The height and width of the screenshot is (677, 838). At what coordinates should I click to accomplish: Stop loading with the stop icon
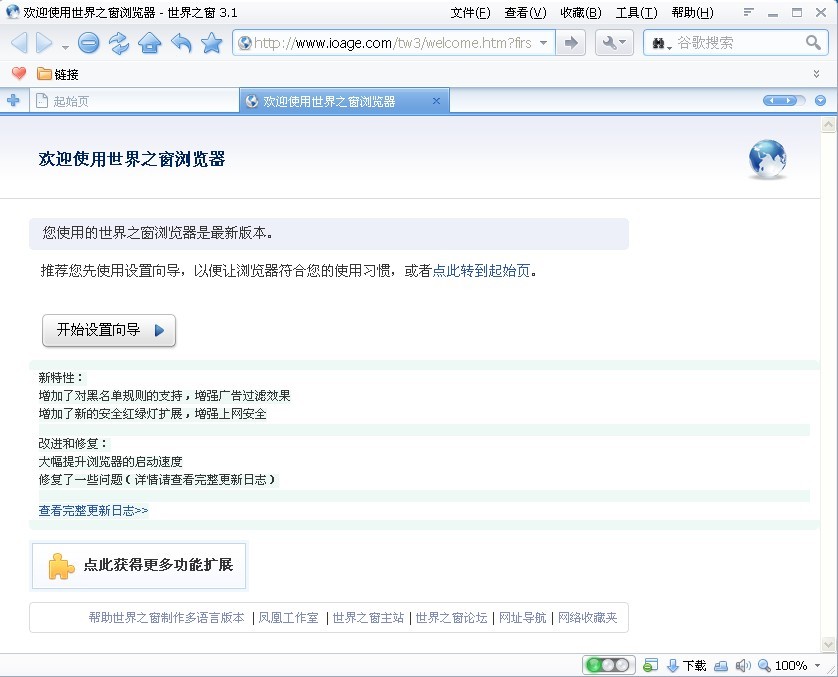(x=89, y=43)
